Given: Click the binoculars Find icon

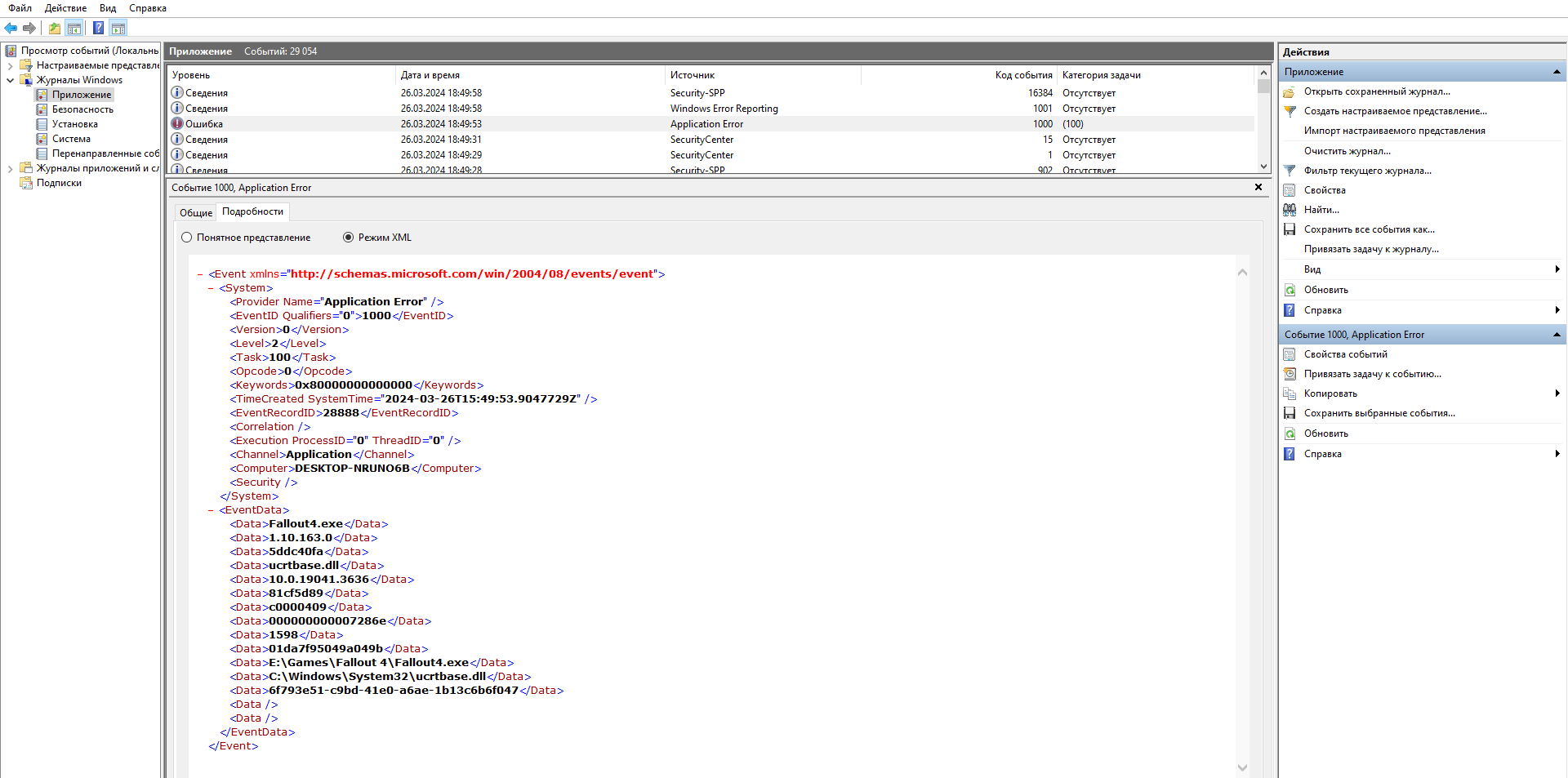Looking at the screenshot, I should tap(1290, 210).
